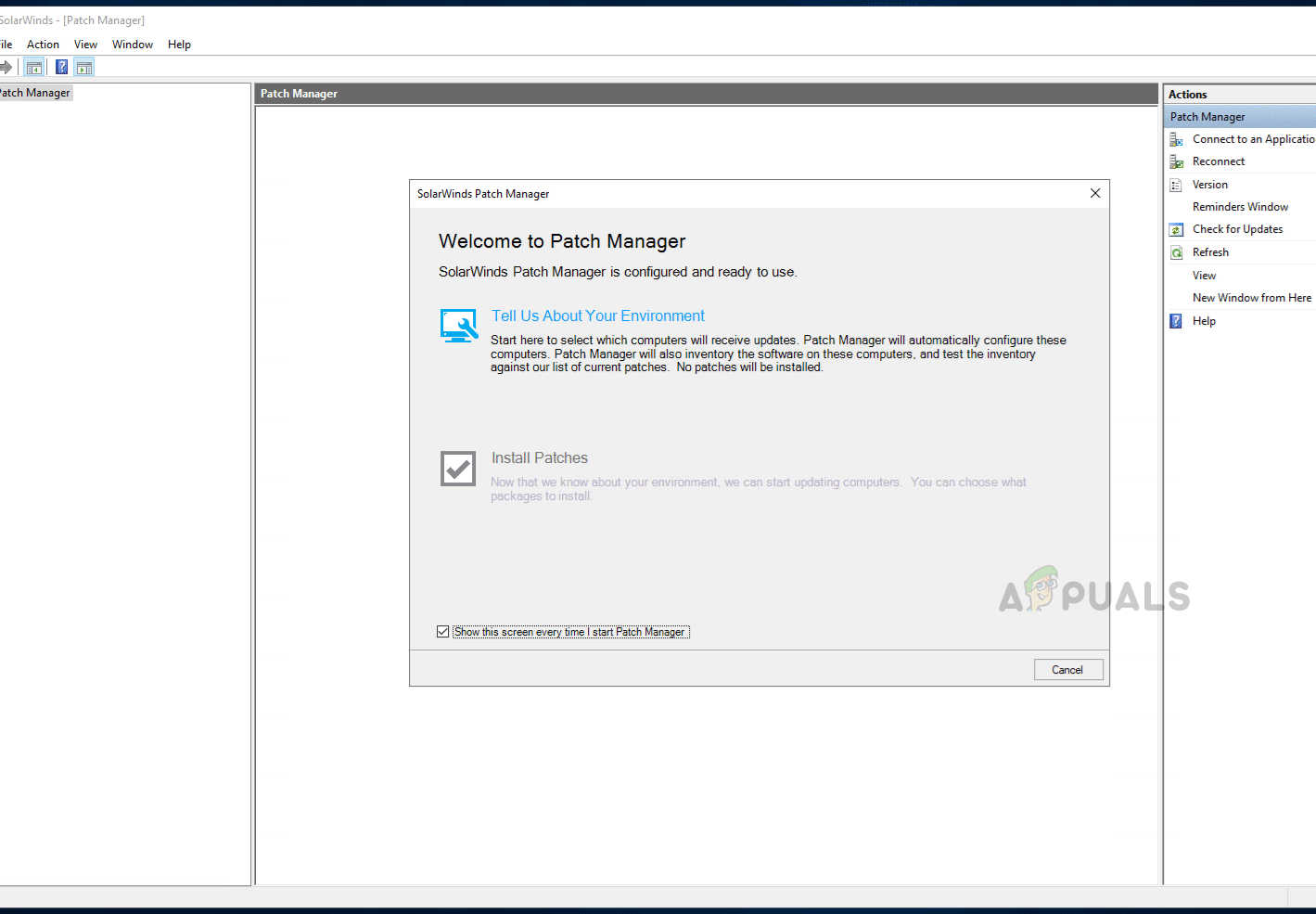Cancel the Welcome to Patch Manager dialog
Screen dimensions: 1316x914
click(x=1068, y=670)
